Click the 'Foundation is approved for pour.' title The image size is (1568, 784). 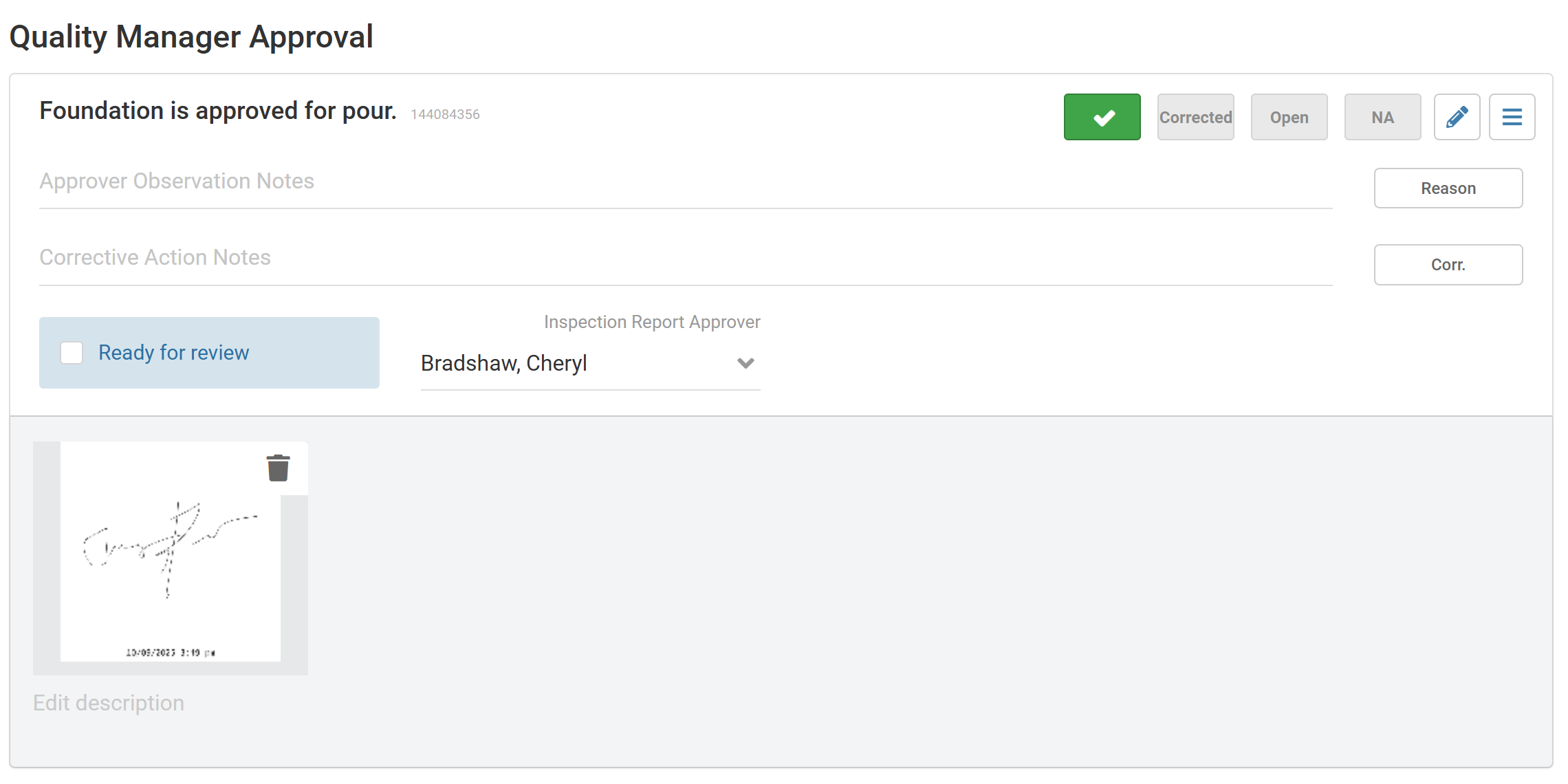click(218, 111)
